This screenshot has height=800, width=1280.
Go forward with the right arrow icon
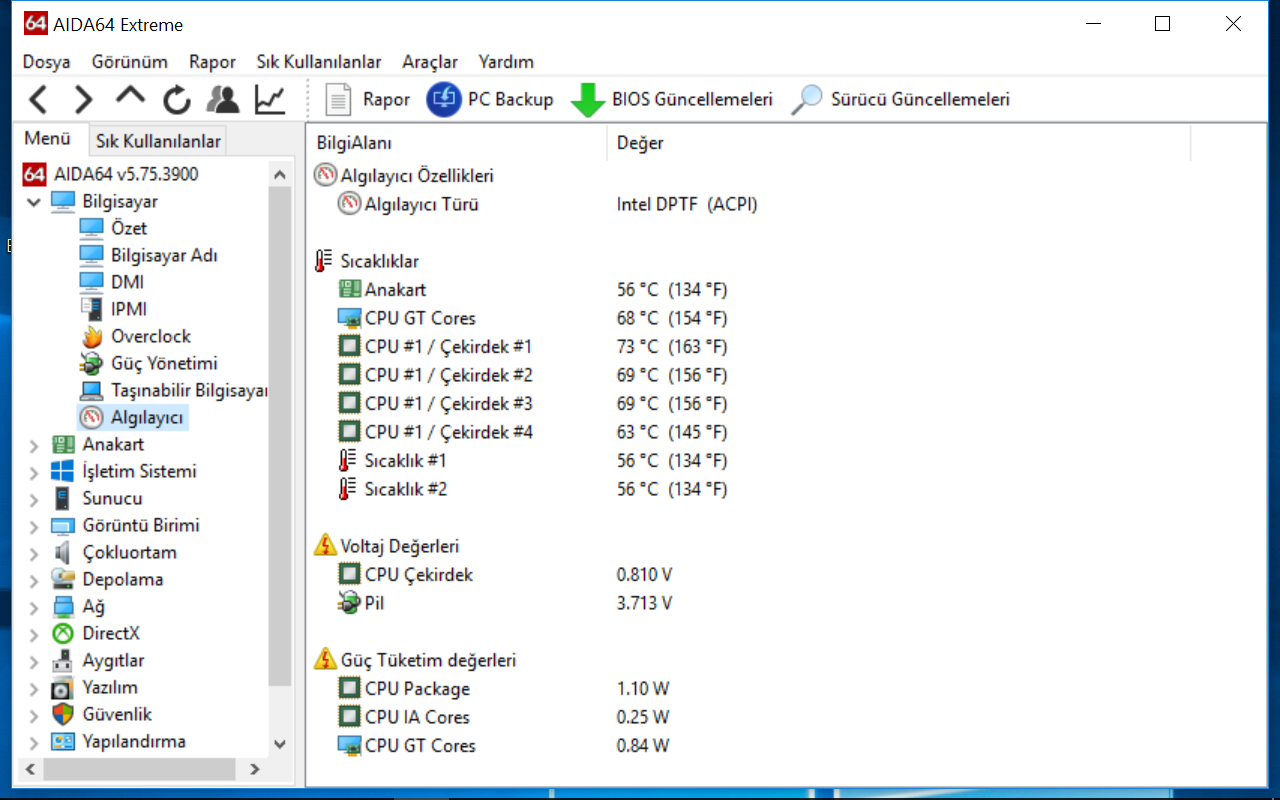click(x=83, y=99)
